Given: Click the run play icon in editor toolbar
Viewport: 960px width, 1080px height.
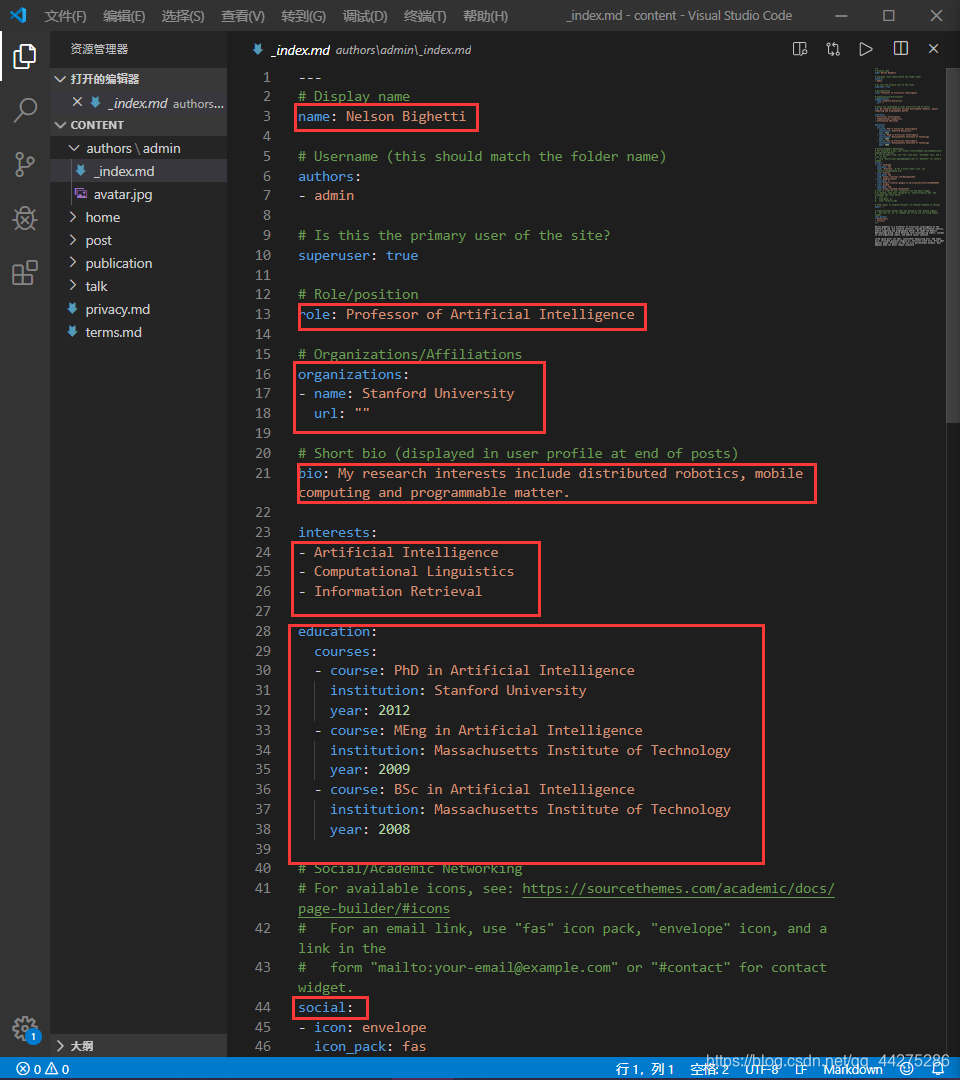Looking at the screenshot, I should pos(866,49).
